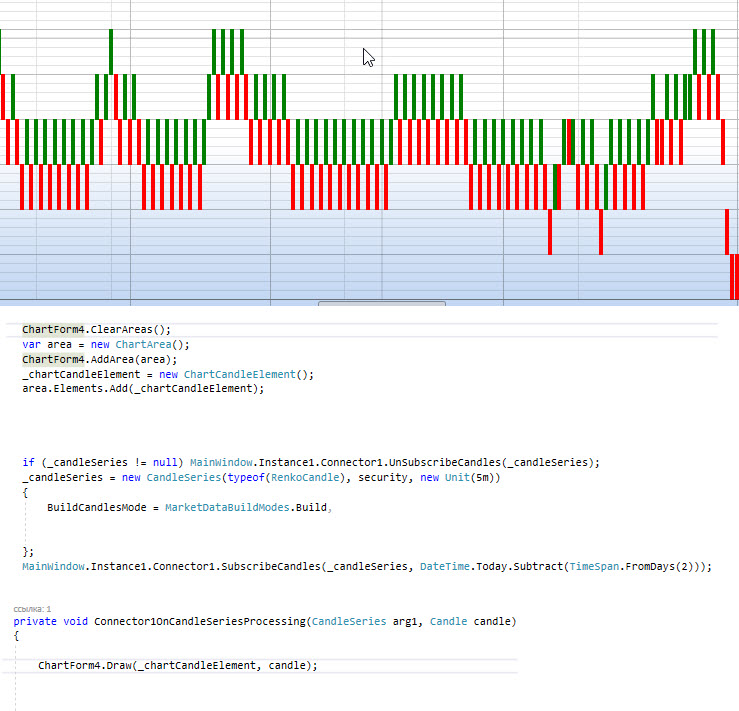Image resolution: width=739 pixels, height=711 pixels.
Task: Select the Connector1OnCandleSeriesProcessing method name
Action: click(199, 622)
